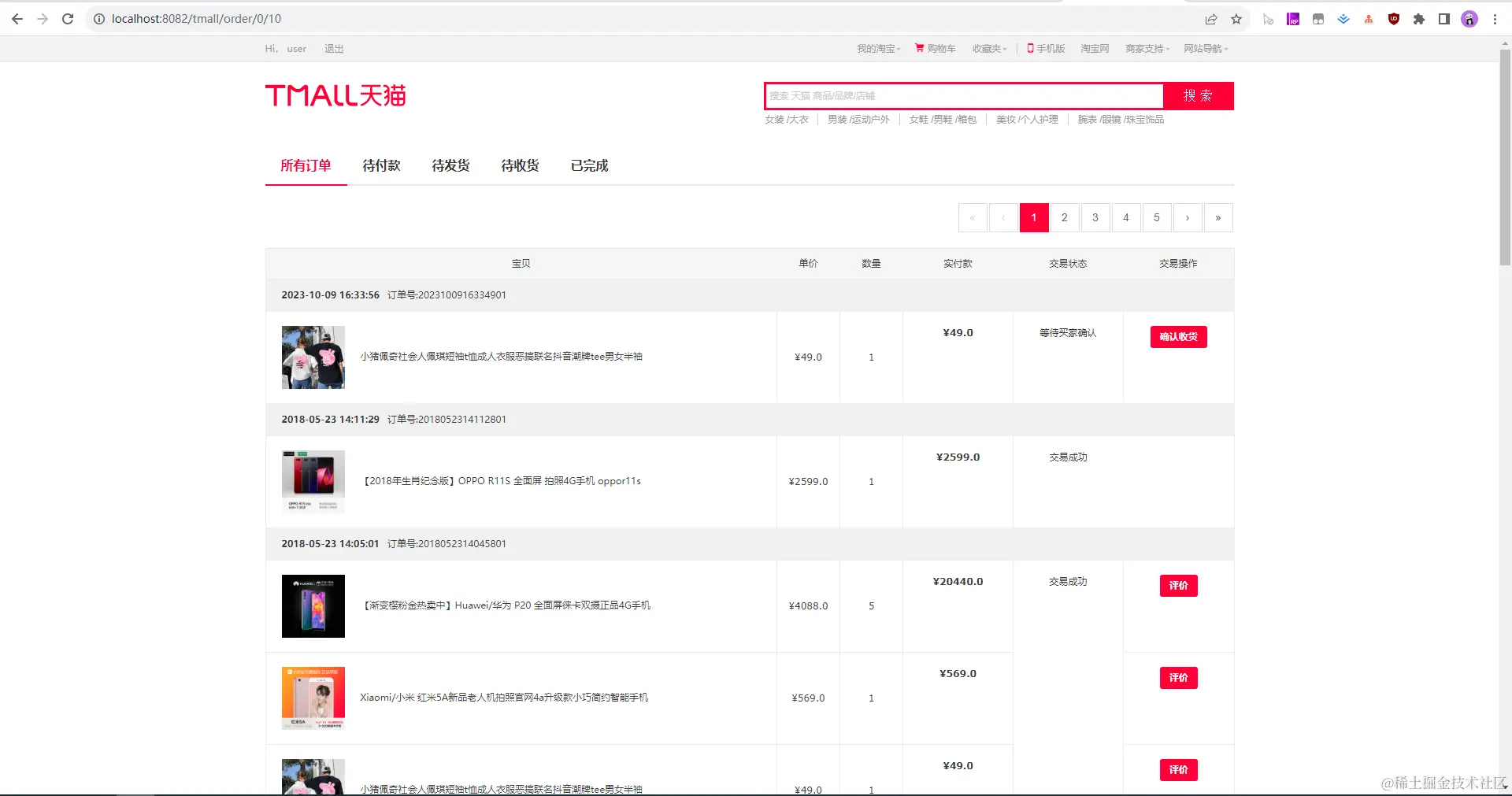Focus the Tmall search input field

point(964,96)
